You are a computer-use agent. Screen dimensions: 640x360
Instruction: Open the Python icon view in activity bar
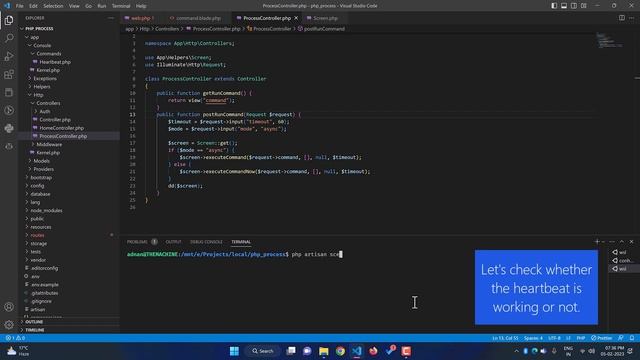point(9,128)
